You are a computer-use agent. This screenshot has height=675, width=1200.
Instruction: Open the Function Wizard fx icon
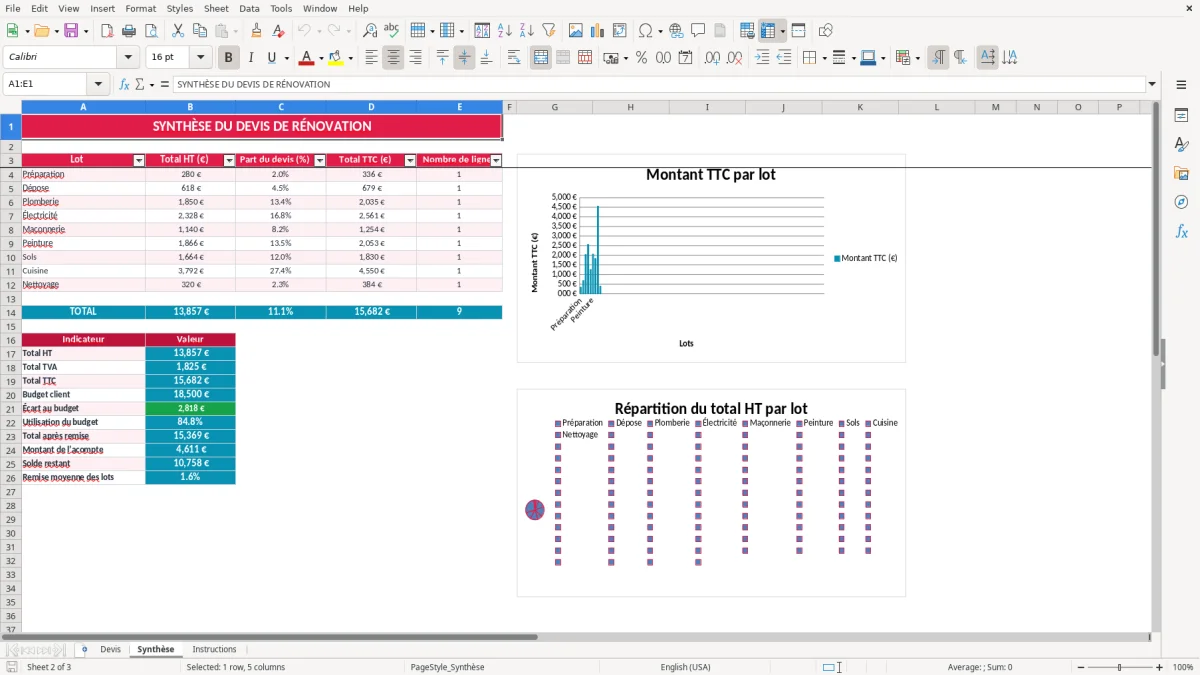124,84
